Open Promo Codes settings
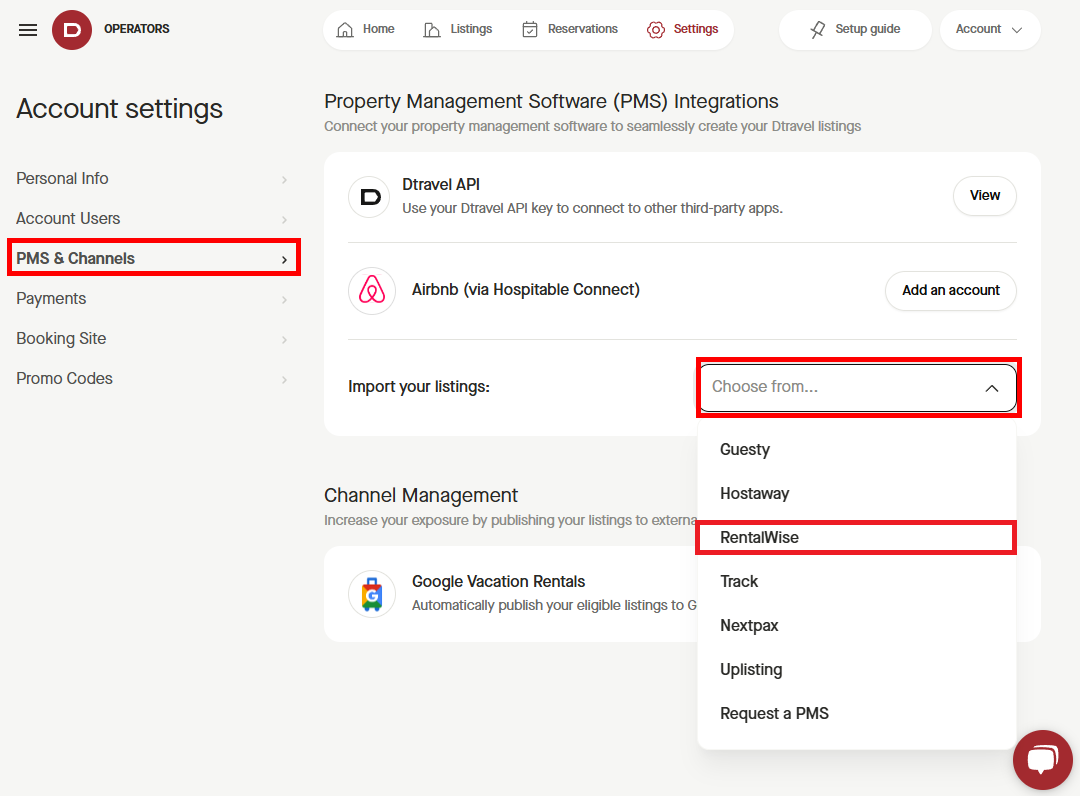Screen dimensions: 1080x796 point(154,378)
